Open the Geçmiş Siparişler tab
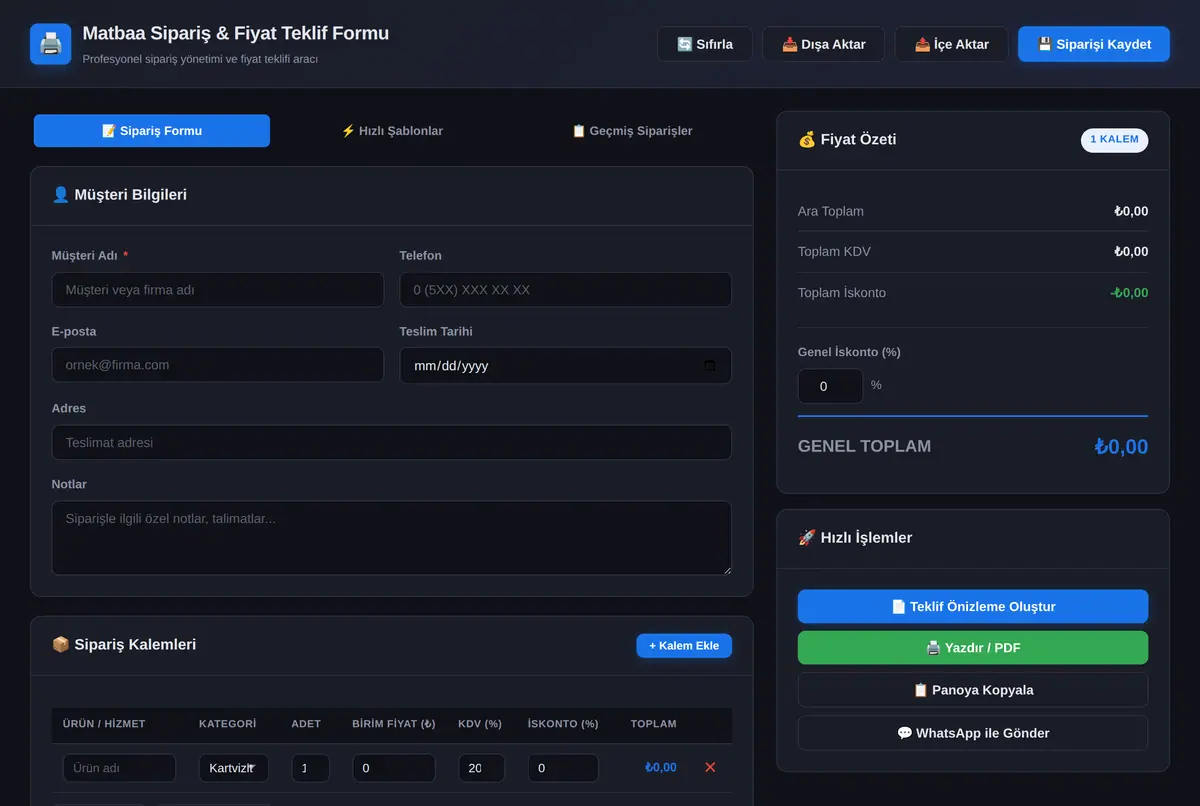Image resolution: width=1200 pixels, height=806 pixels. coord(632,131)
